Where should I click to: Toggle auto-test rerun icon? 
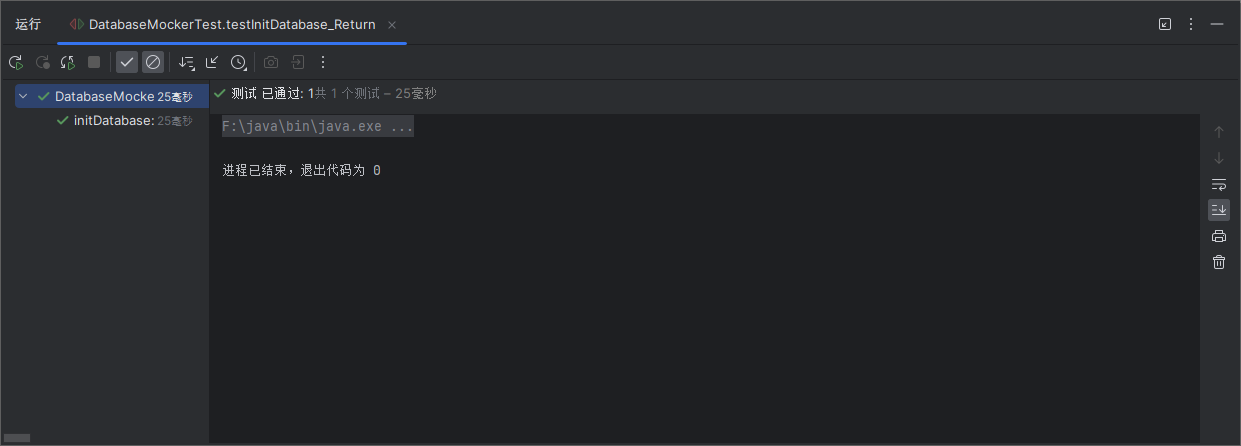click(68, 62)
